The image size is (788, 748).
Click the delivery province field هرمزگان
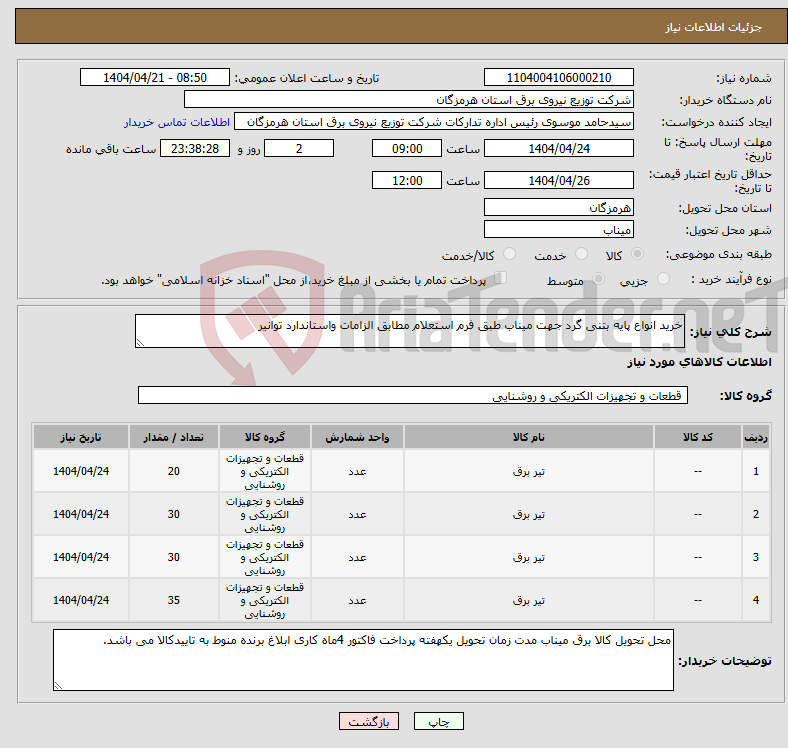pyautogui.click(x=558, y=207)
